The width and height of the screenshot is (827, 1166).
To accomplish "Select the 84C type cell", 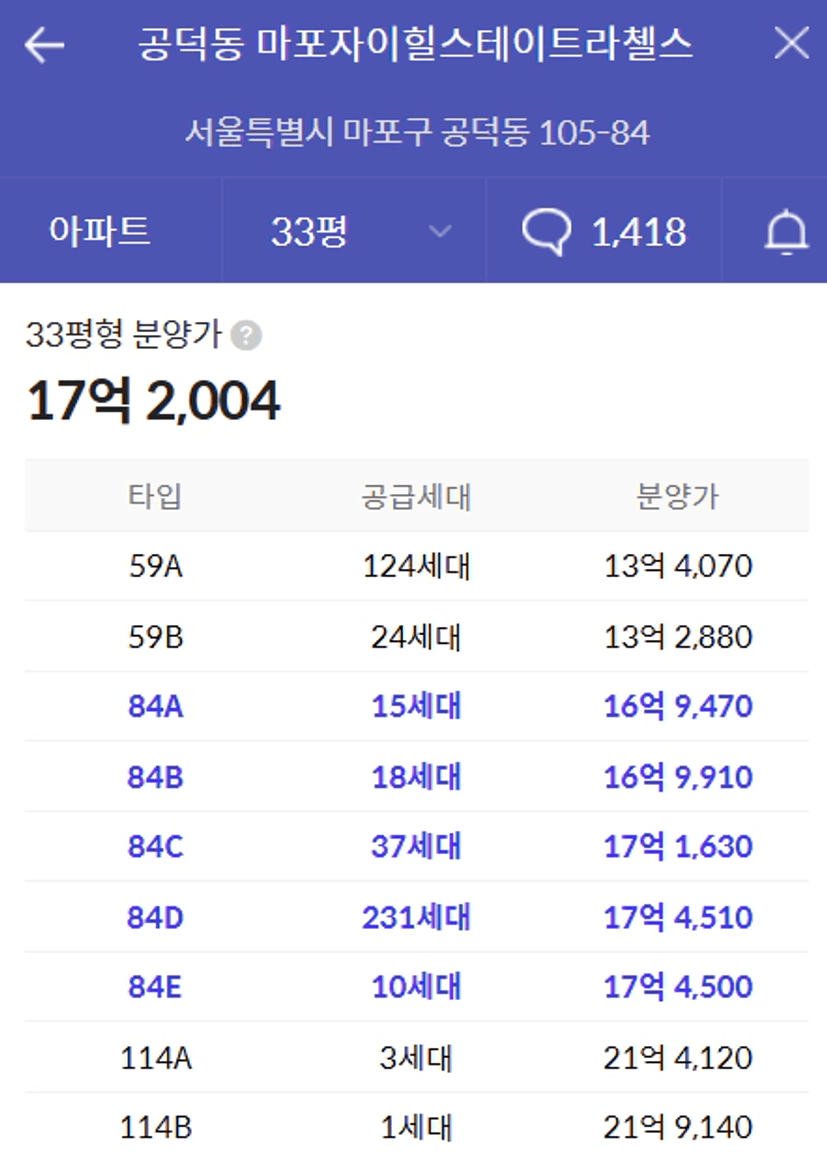I will click(155, 846).
